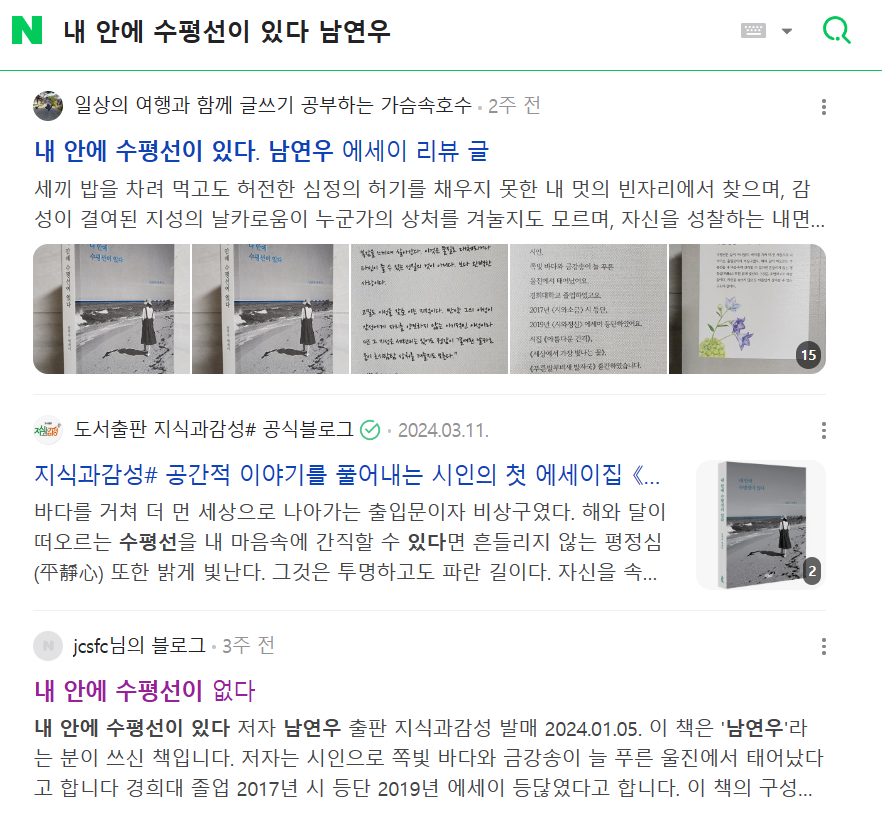Open the book cover thumbnail labeled 2
Image resolution: width=882 pixels, height=816 pixels.
click(761, 525)
